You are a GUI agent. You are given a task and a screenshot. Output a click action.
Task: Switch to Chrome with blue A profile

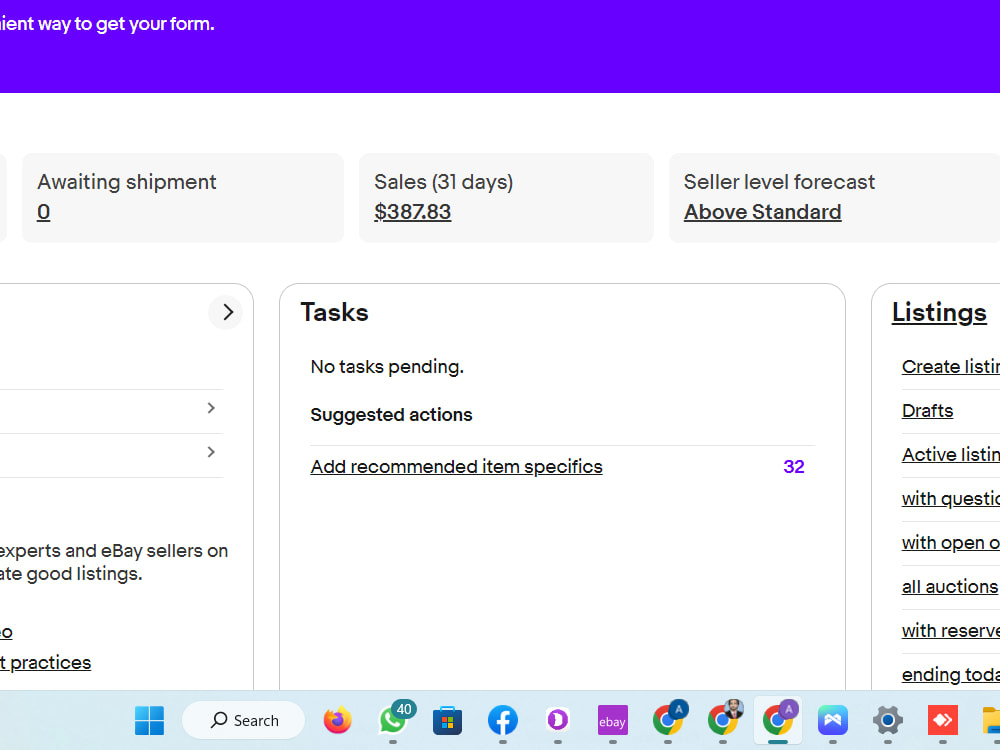pos(668,719)
